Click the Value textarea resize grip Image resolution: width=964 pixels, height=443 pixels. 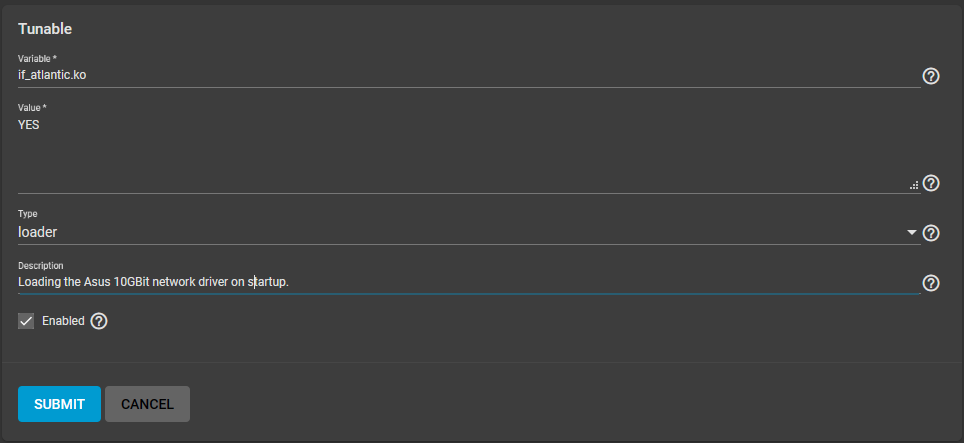coord(914,185)
